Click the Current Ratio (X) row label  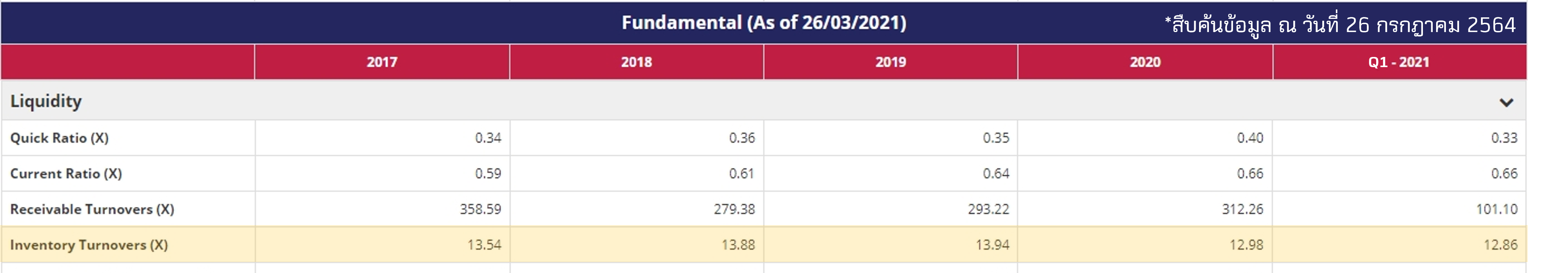66,174
